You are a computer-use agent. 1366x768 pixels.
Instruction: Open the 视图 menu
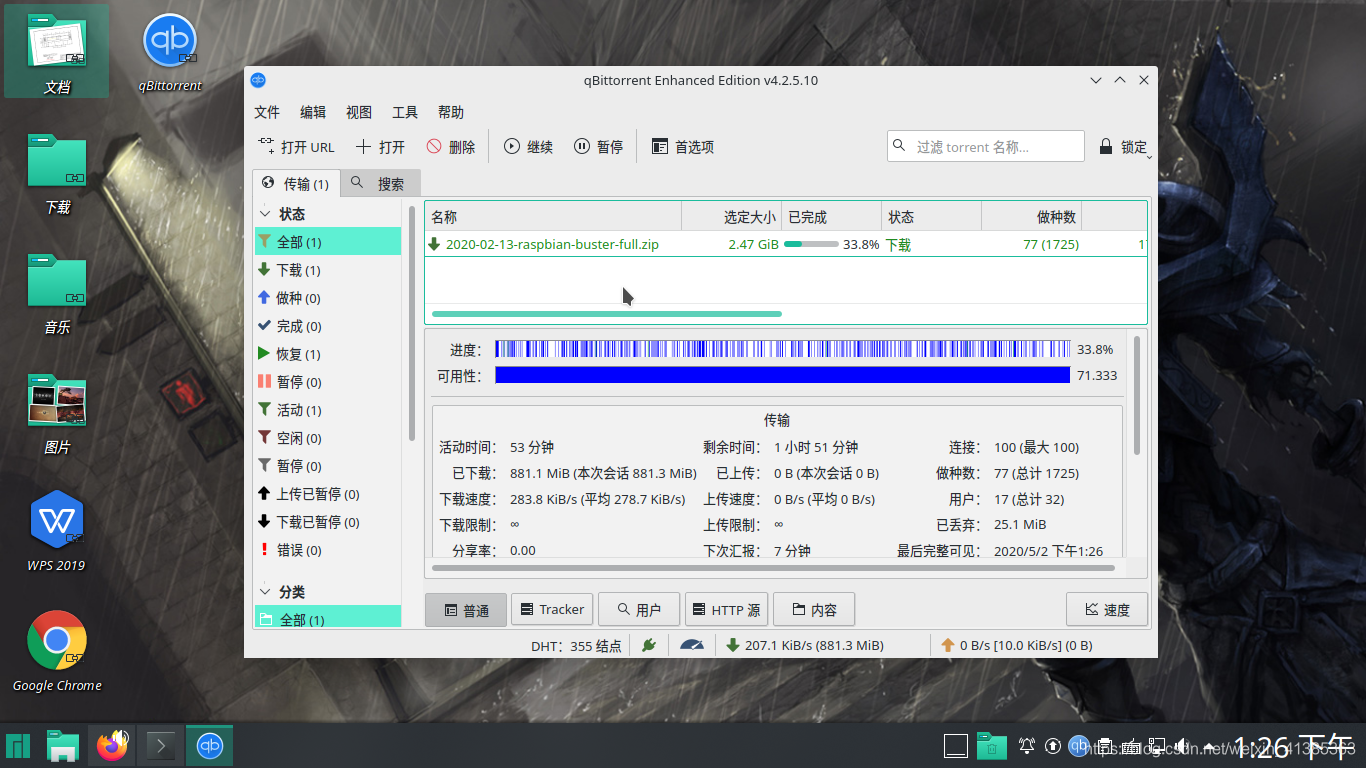359,112
